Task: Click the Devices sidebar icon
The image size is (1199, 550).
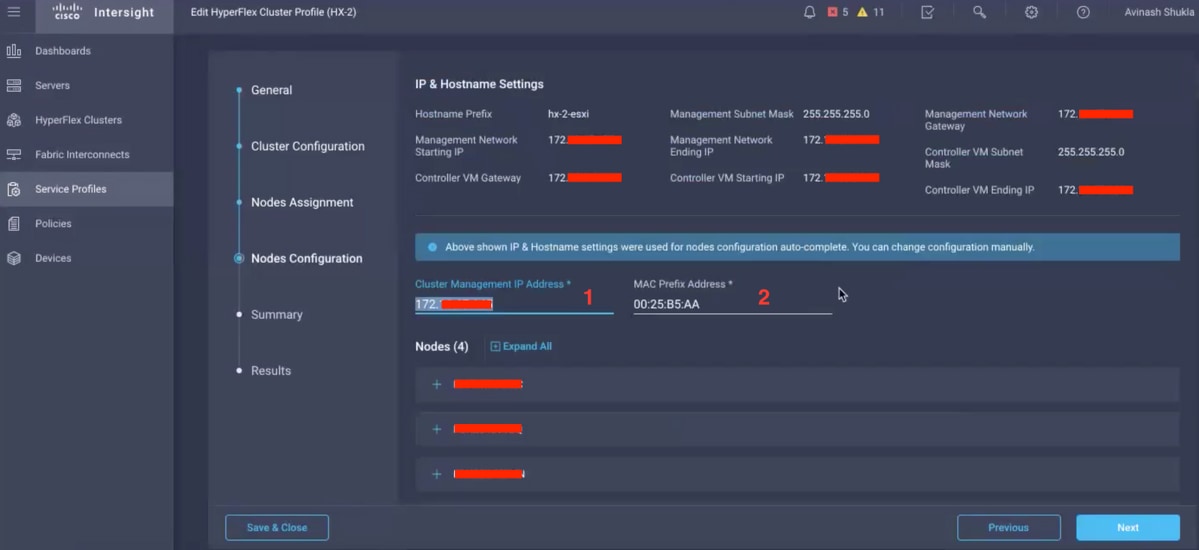Action: tap(14, 259)
